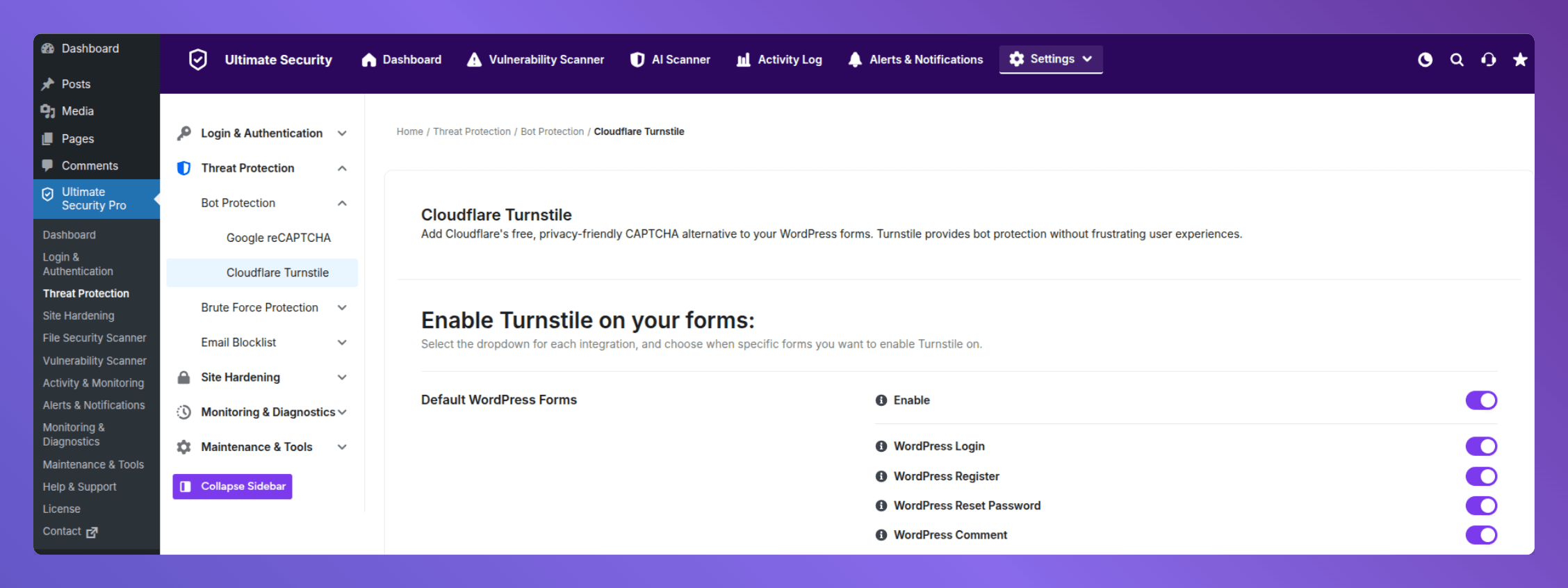The height and width of the screenshot is (588, 1568).
Task: Click the Collapse Sidebar button
Action: click(232, 487)
